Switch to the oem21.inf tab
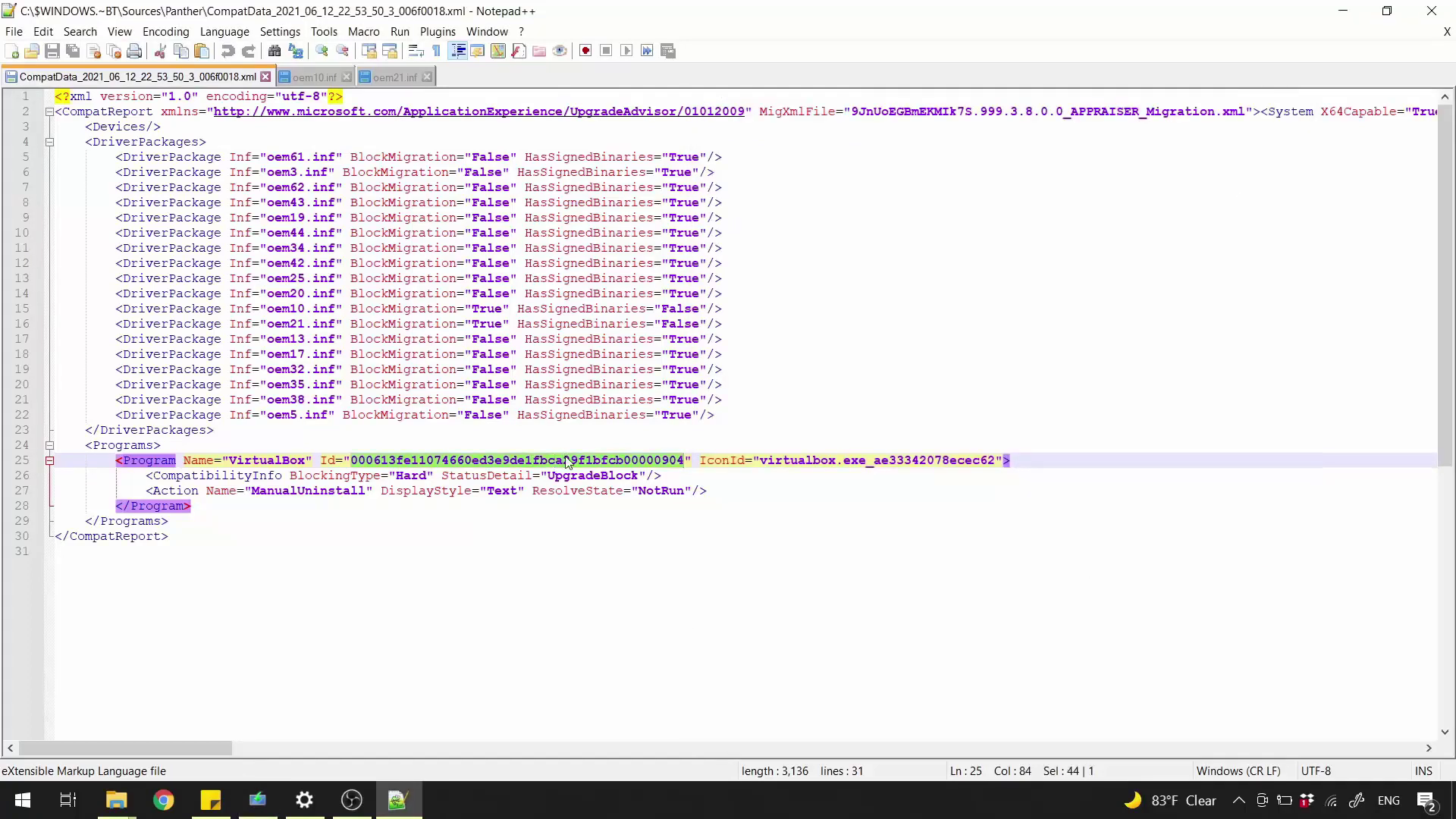The width and height of the screenshot is (1456, 819). tap(394, 77)
